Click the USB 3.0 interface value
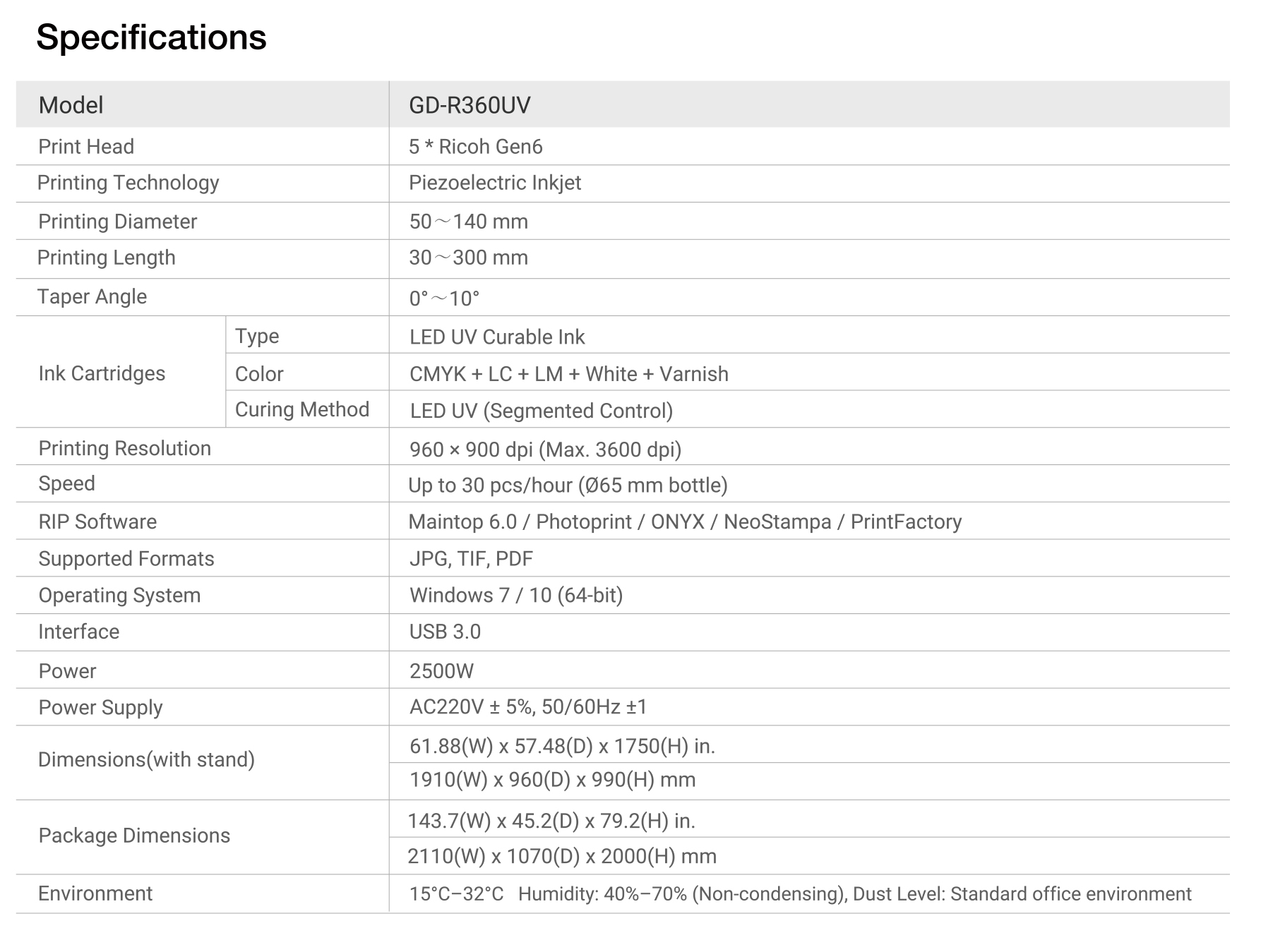 coord(445,632)
